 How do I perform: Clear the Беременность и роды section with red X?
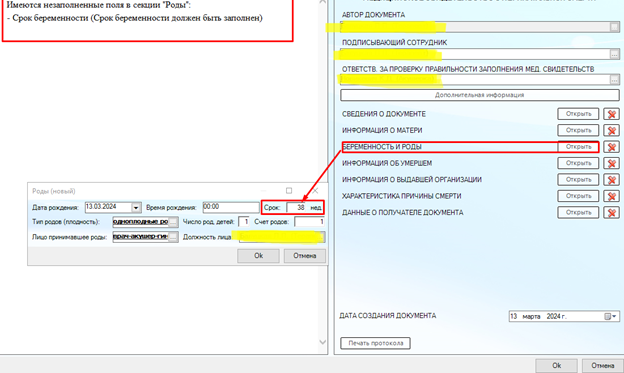point(611,147)
